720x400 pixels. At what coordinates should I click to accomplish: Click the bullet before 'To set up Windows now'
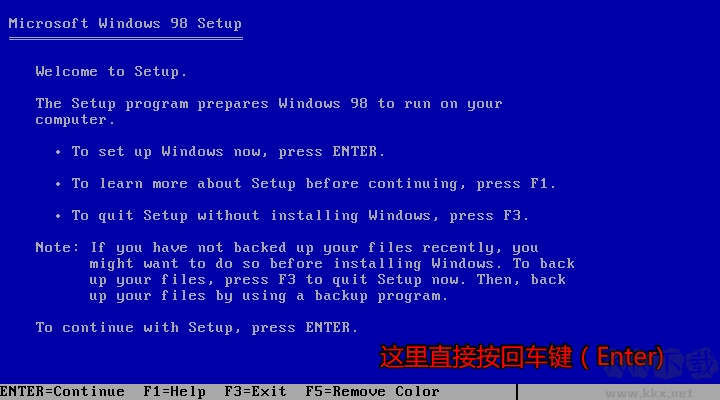[58, 152]
